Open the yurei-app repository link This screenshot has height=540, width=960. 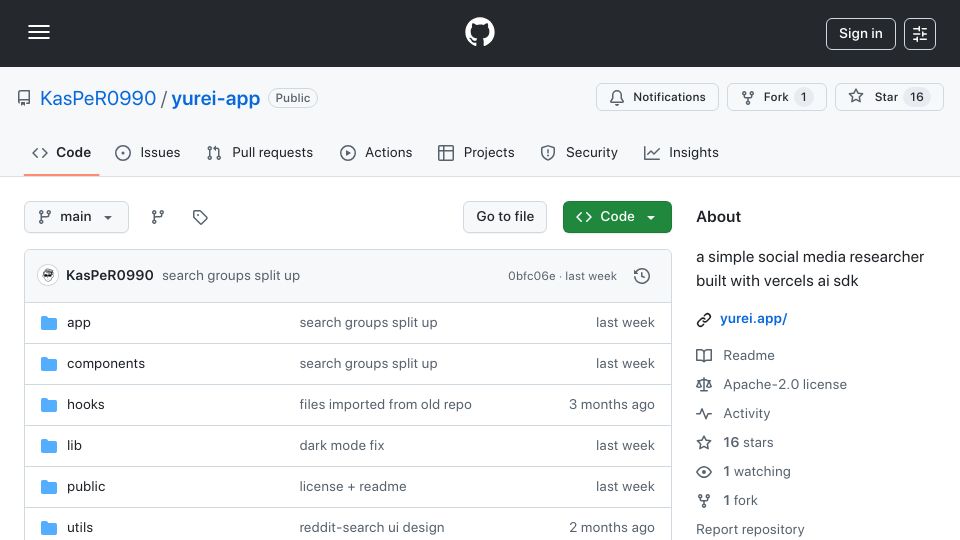(x=216, y=98)
